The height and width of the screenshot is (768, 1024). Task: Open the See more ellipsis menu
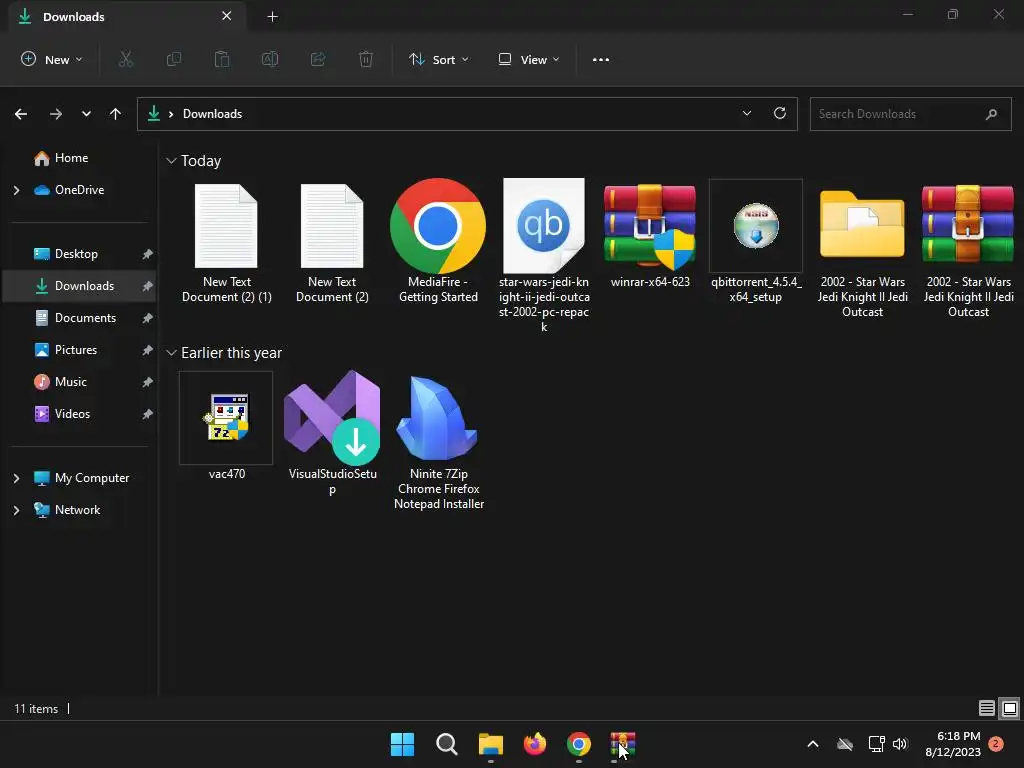[x=601, y=59]
